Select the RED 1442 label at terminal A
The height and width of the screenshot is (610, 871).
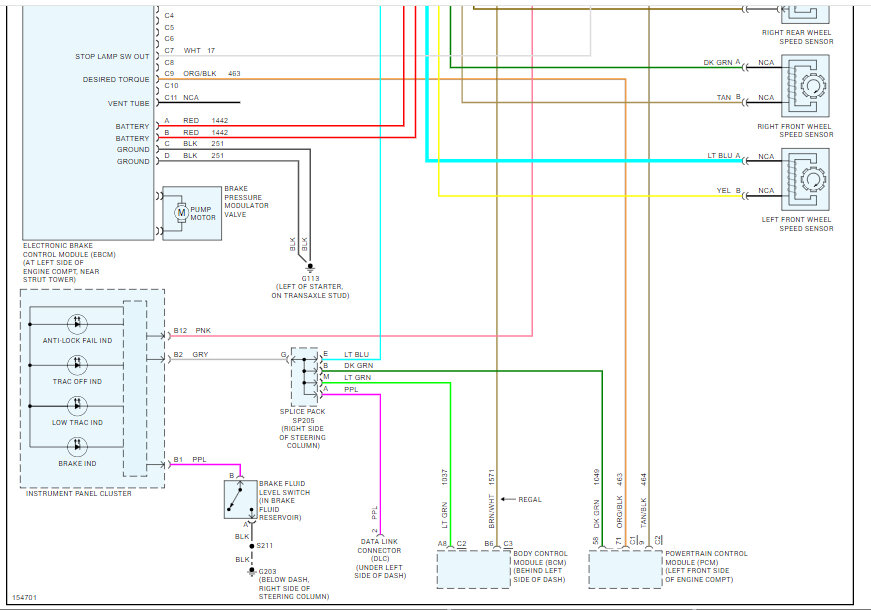pyautogui.click(x=206, y=121)
